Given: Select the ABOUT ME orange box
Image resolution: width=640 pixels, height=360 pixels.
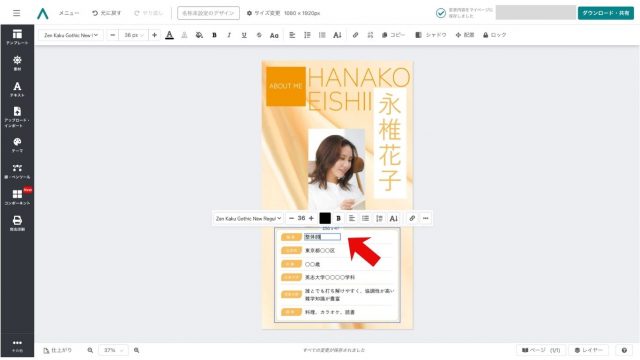Looking at the screenshot, I should (x=286, y=86).
